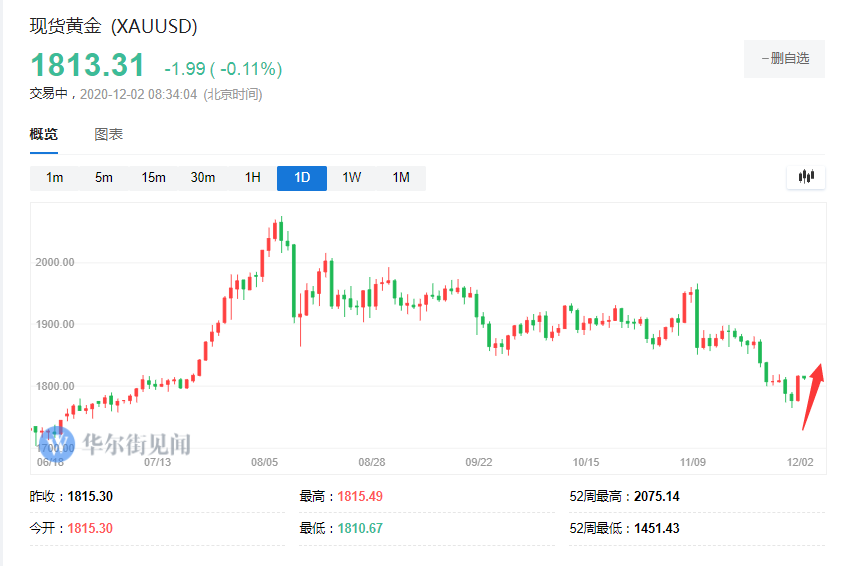
Task: Click the 2000.00 price axis label
Action: tap(56, 262)
